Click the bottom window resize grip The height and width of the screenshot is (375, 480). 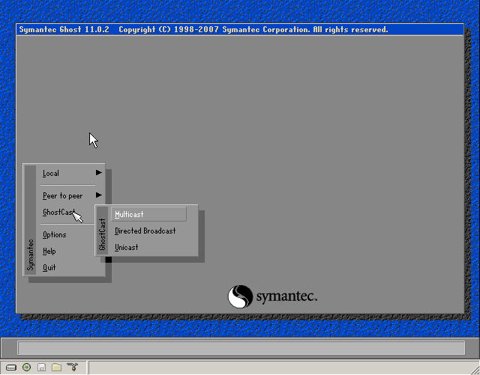475,370
